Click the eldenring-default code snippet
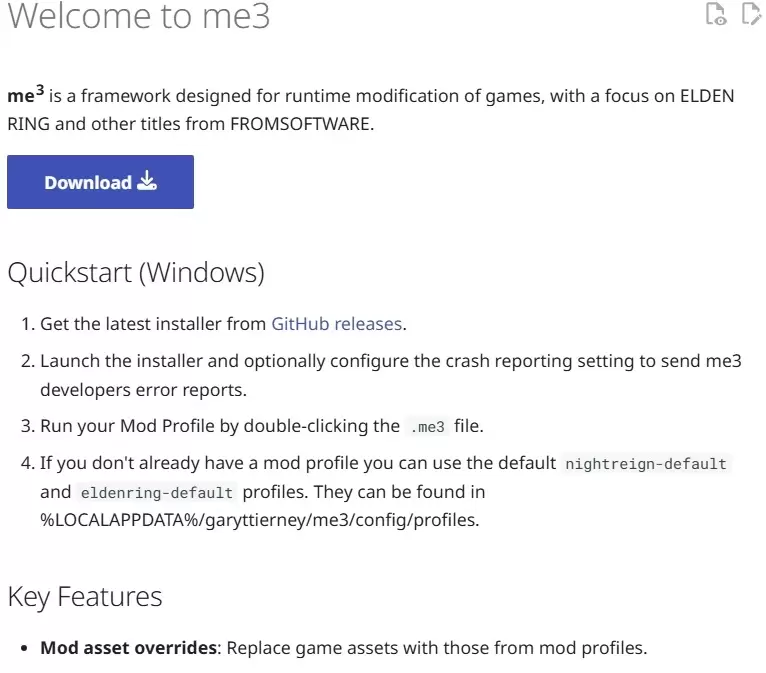766x673 pixels. (155, 493)
